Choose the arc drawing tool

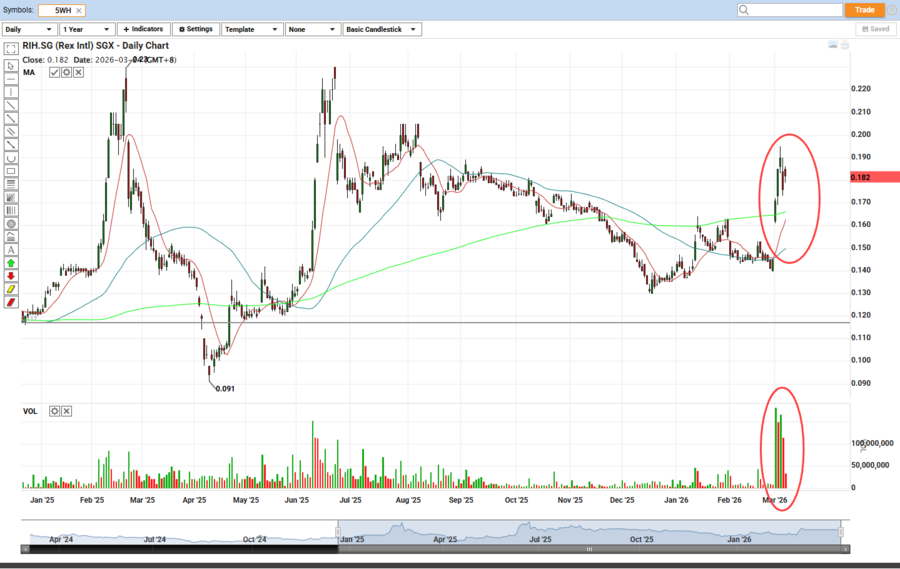(11, 158)
